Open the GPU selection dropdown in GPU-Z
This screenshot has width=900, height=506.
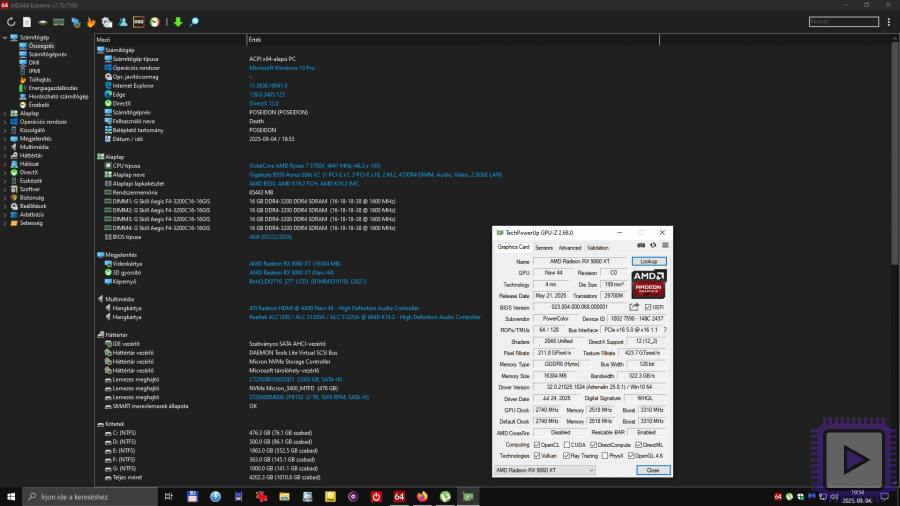point(544,470)
